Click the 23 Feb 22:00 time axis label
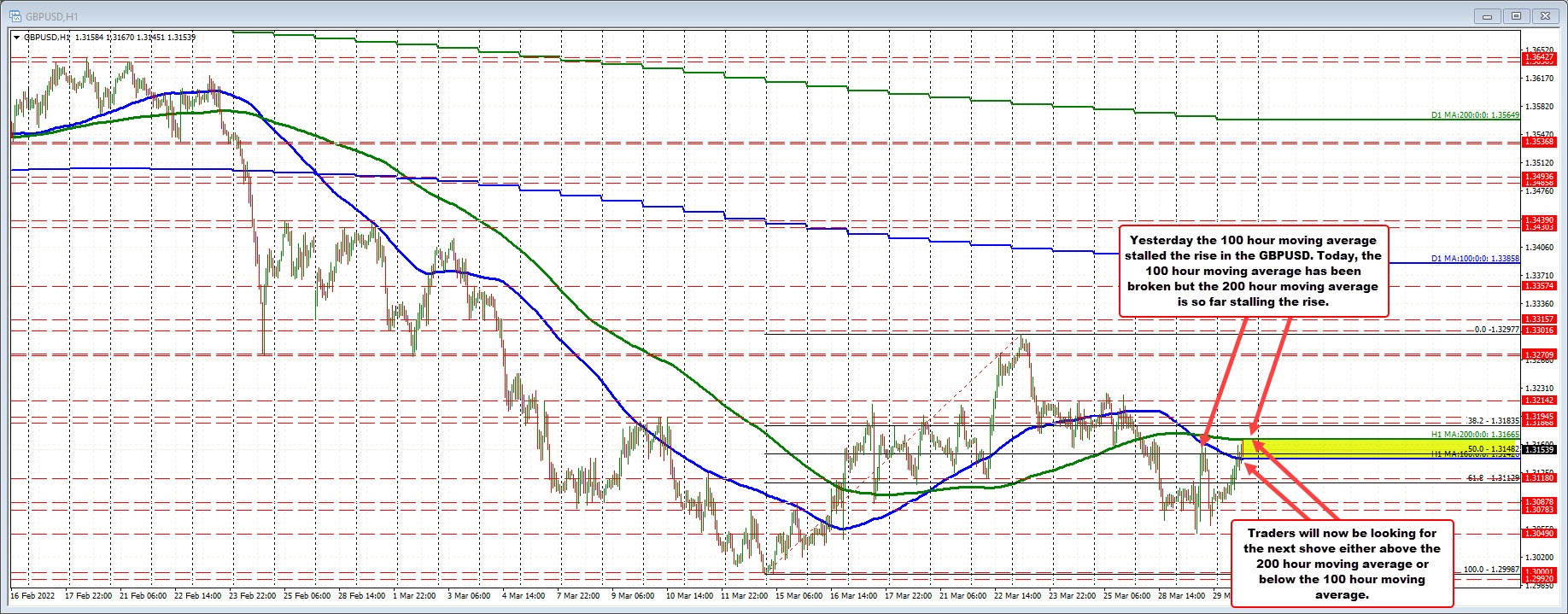This screenshot has height=614, width=1568. (255, 595)
